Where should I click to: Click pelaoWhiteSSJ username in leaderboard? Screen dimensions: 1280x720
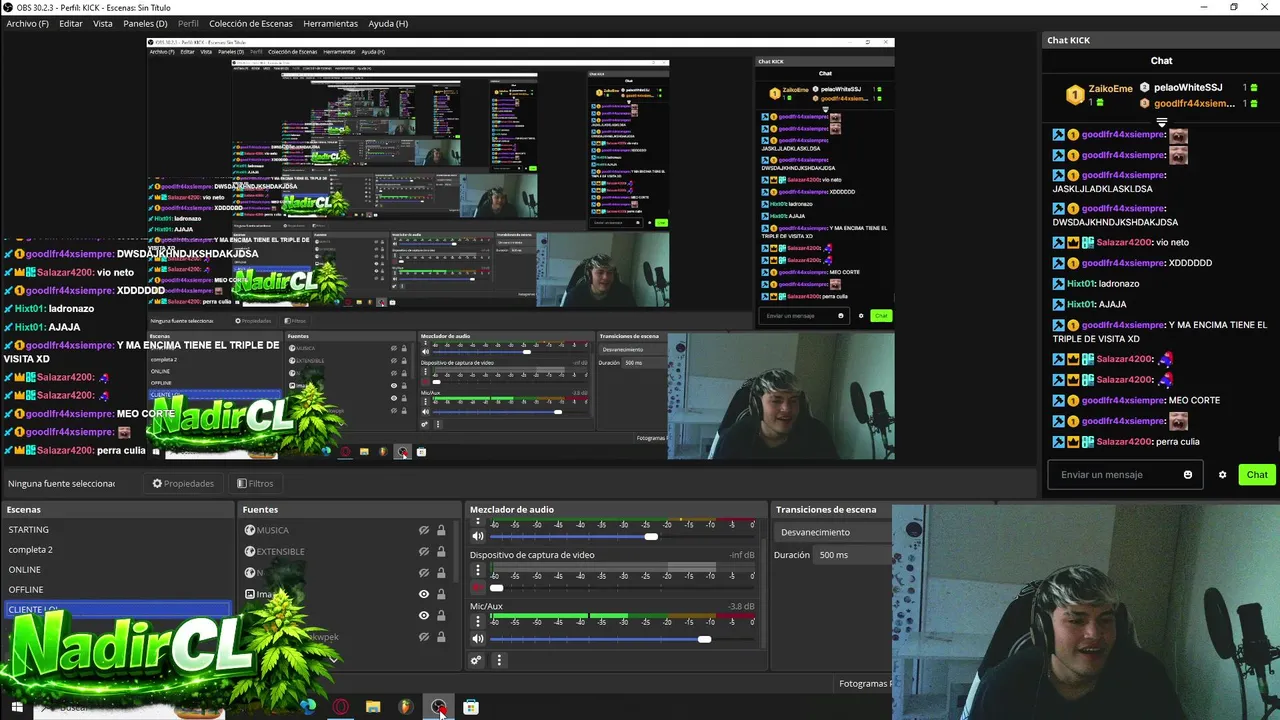pos(1188,88)
